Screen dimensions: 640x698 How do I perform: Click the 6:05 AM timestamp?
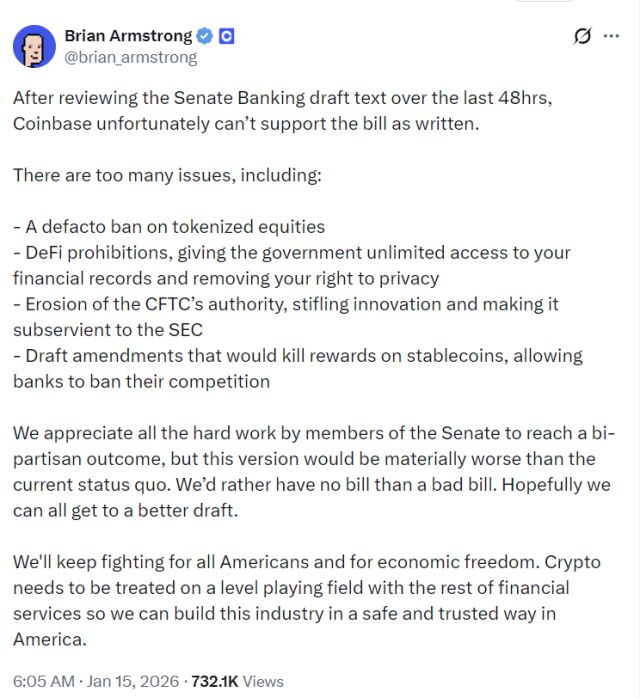click(x=43, y=681)
